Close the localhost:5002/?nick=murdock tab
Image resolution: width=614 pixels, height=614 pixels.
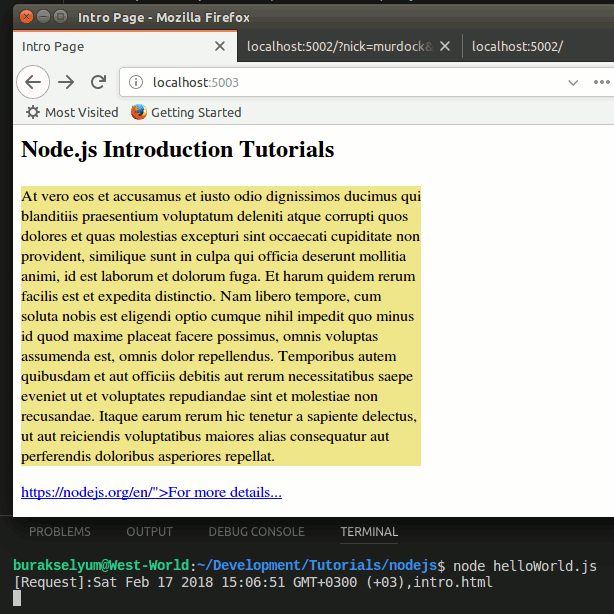(x=444, y=46)
